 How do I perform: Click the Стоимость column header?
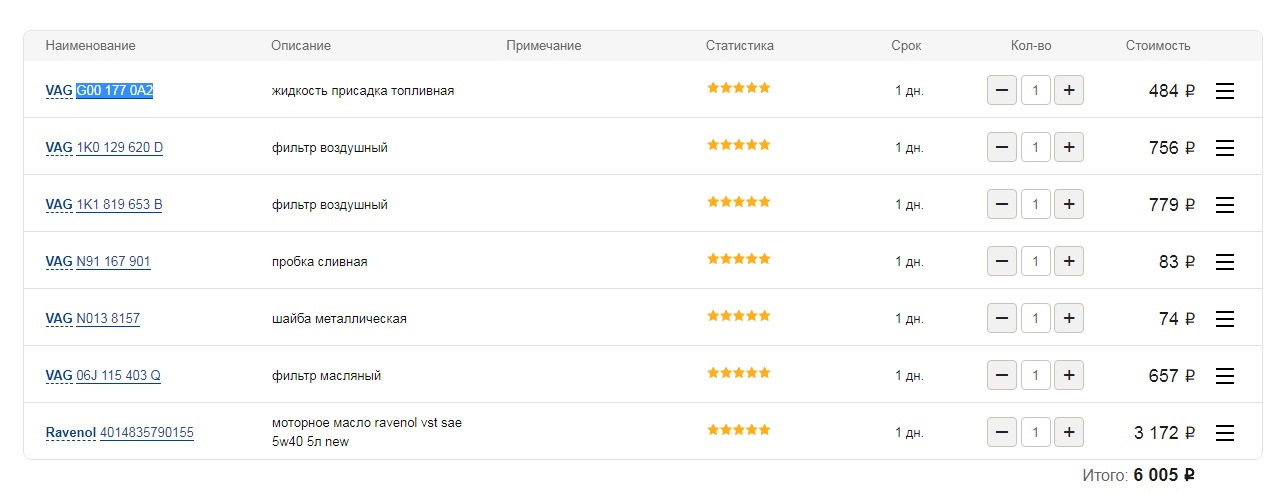click(x=1158, y=46)
